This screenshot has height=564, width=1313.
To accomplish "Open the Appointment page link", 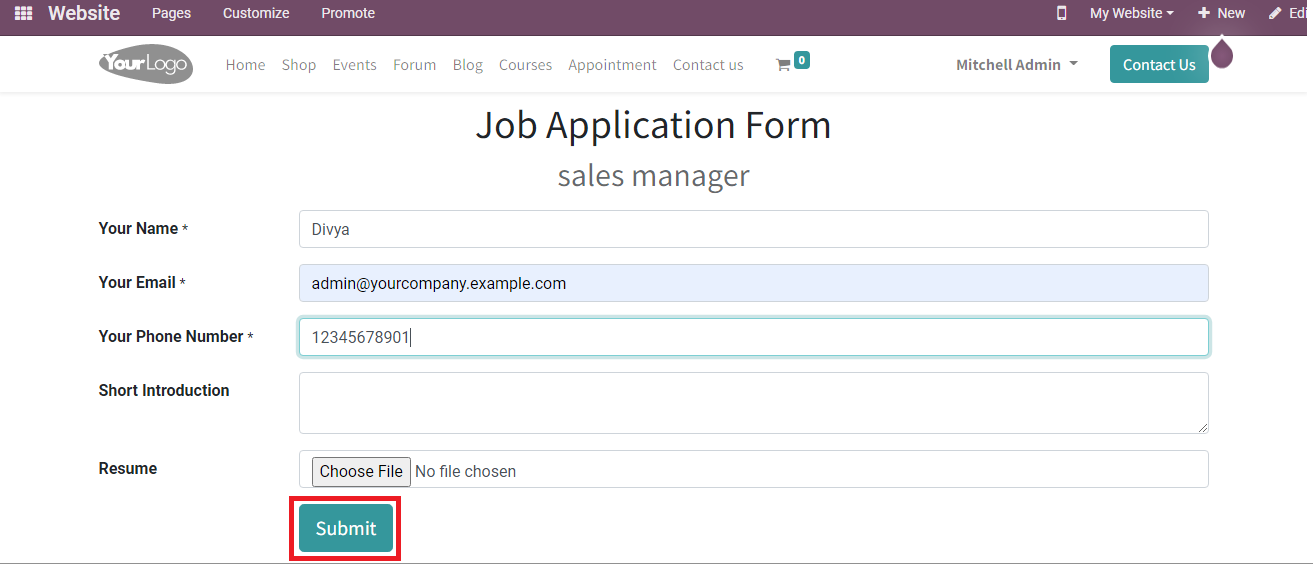I will 612,65.
